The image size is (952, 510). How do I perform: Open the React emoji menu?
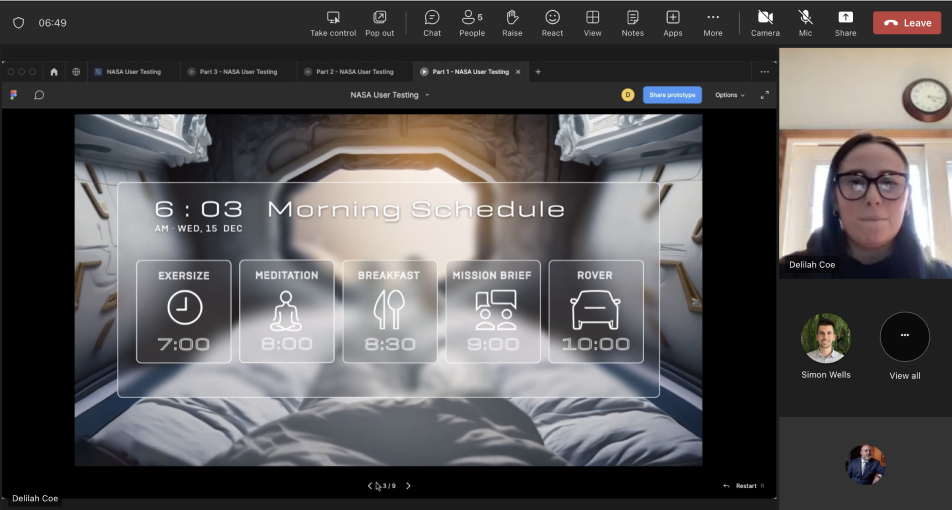pyautogui.click(x=552, y=24)
